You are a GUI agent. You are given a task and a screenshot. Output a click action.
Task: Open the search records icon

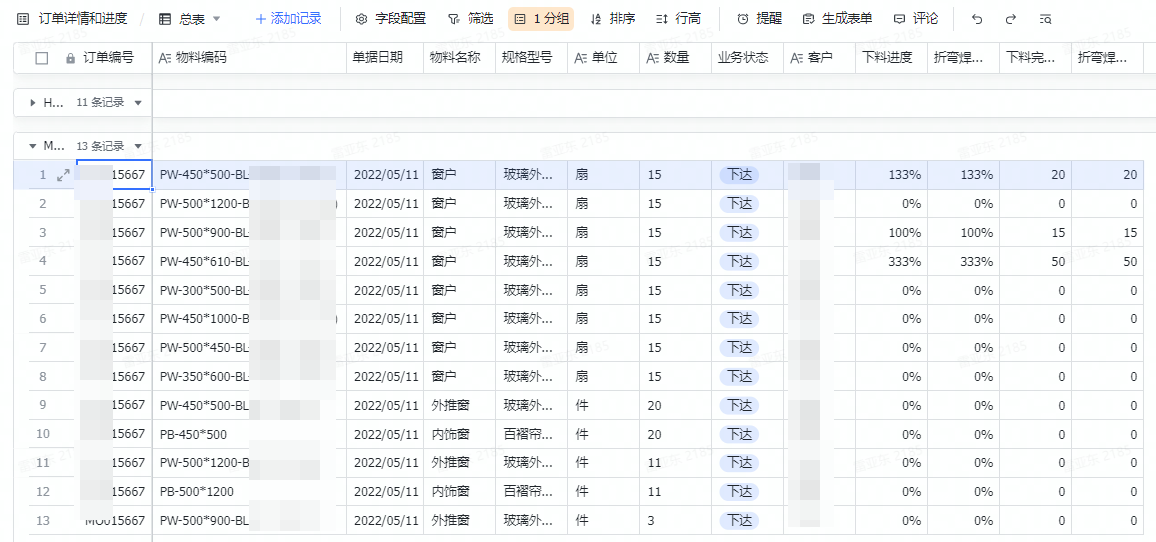point(1045,19)
